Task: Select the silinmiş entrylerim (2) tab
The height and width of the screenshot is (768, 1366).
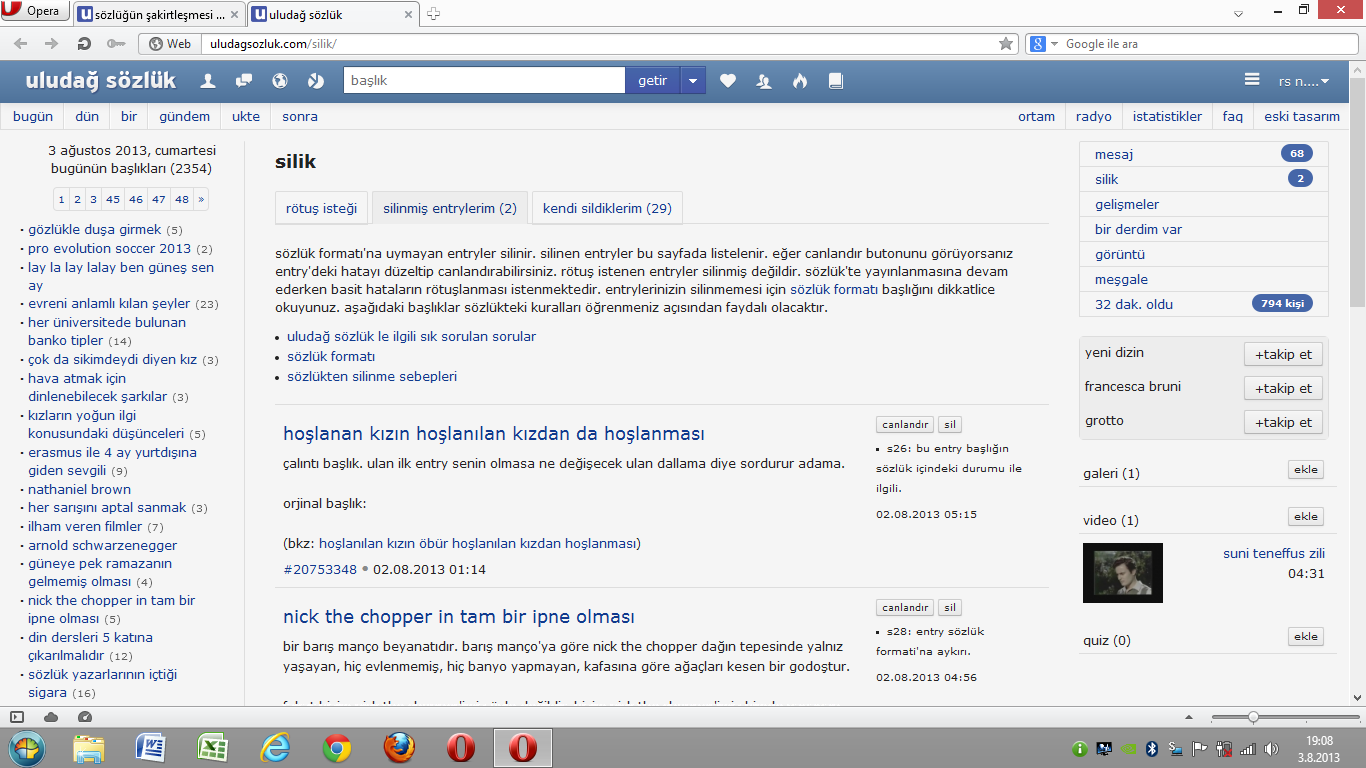Action: click(451, 208)
